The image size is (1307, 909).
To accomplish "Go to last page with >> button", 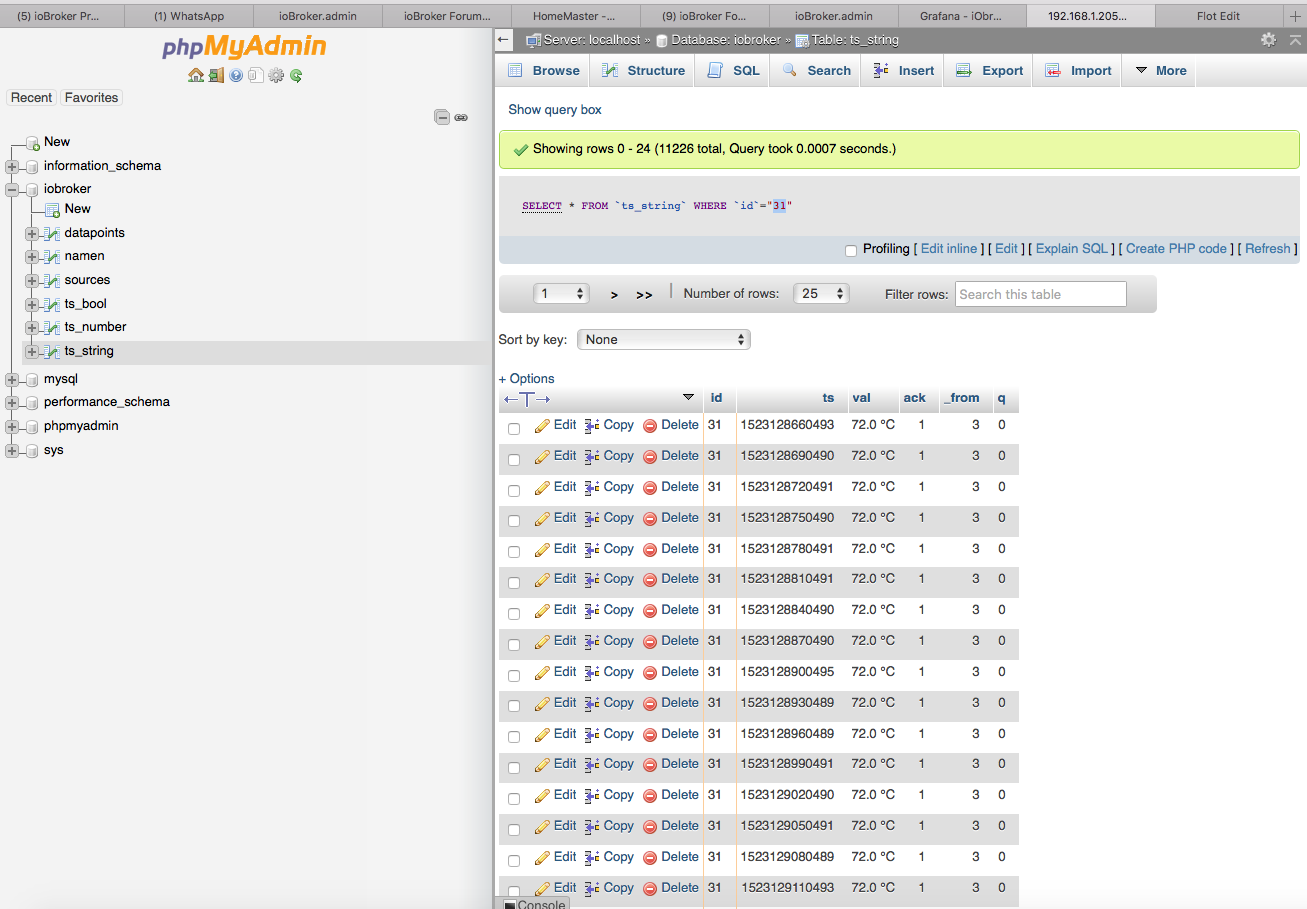I will pyautogui.click(x=644, y=295).
